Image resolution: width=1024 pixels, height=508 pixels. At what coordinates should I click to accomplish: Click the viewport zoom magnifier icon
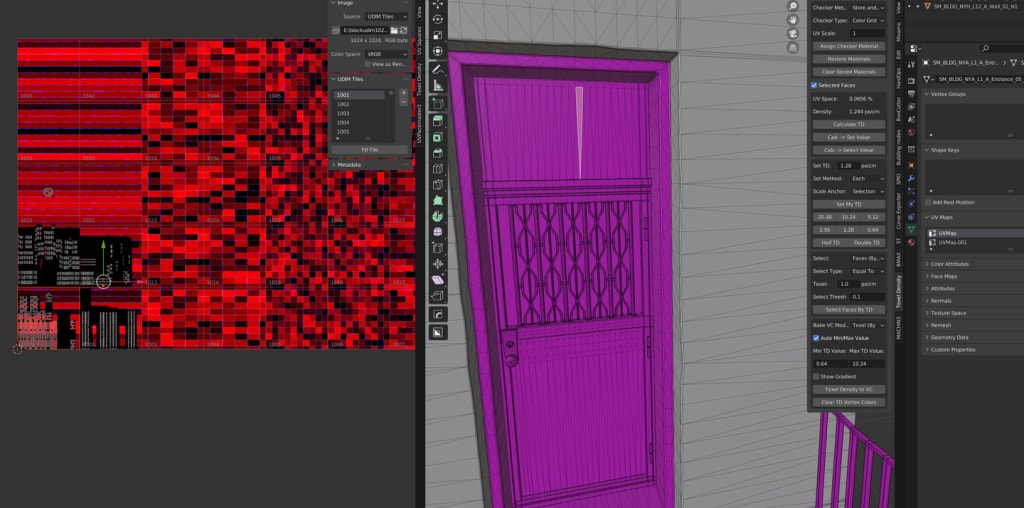point(793,4)
